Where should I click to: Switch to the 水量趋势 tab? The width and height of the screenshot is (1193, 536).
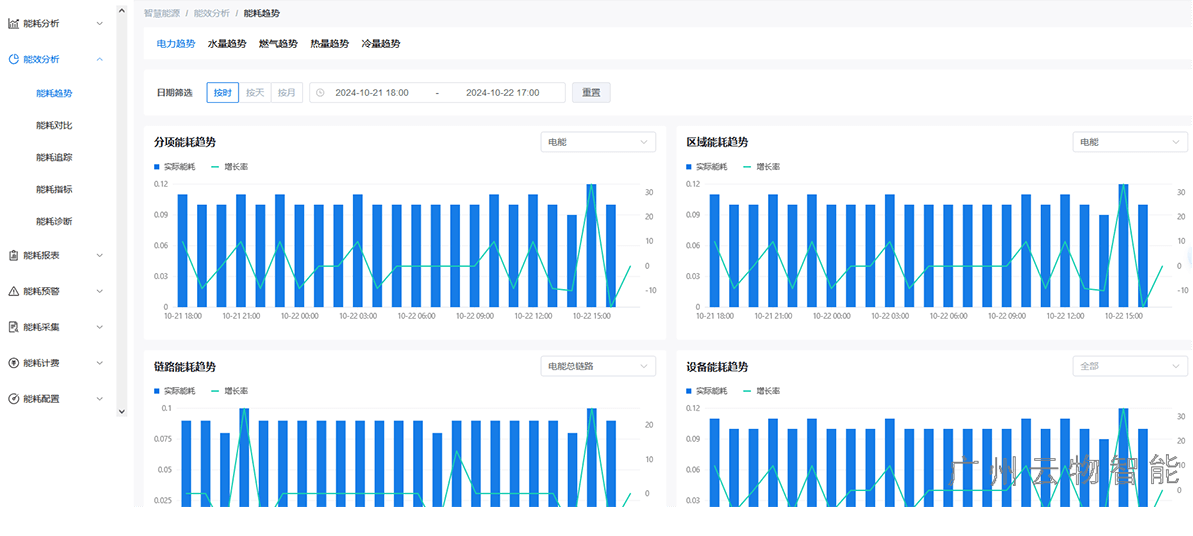pyautogui.click(x=227, y=44)
